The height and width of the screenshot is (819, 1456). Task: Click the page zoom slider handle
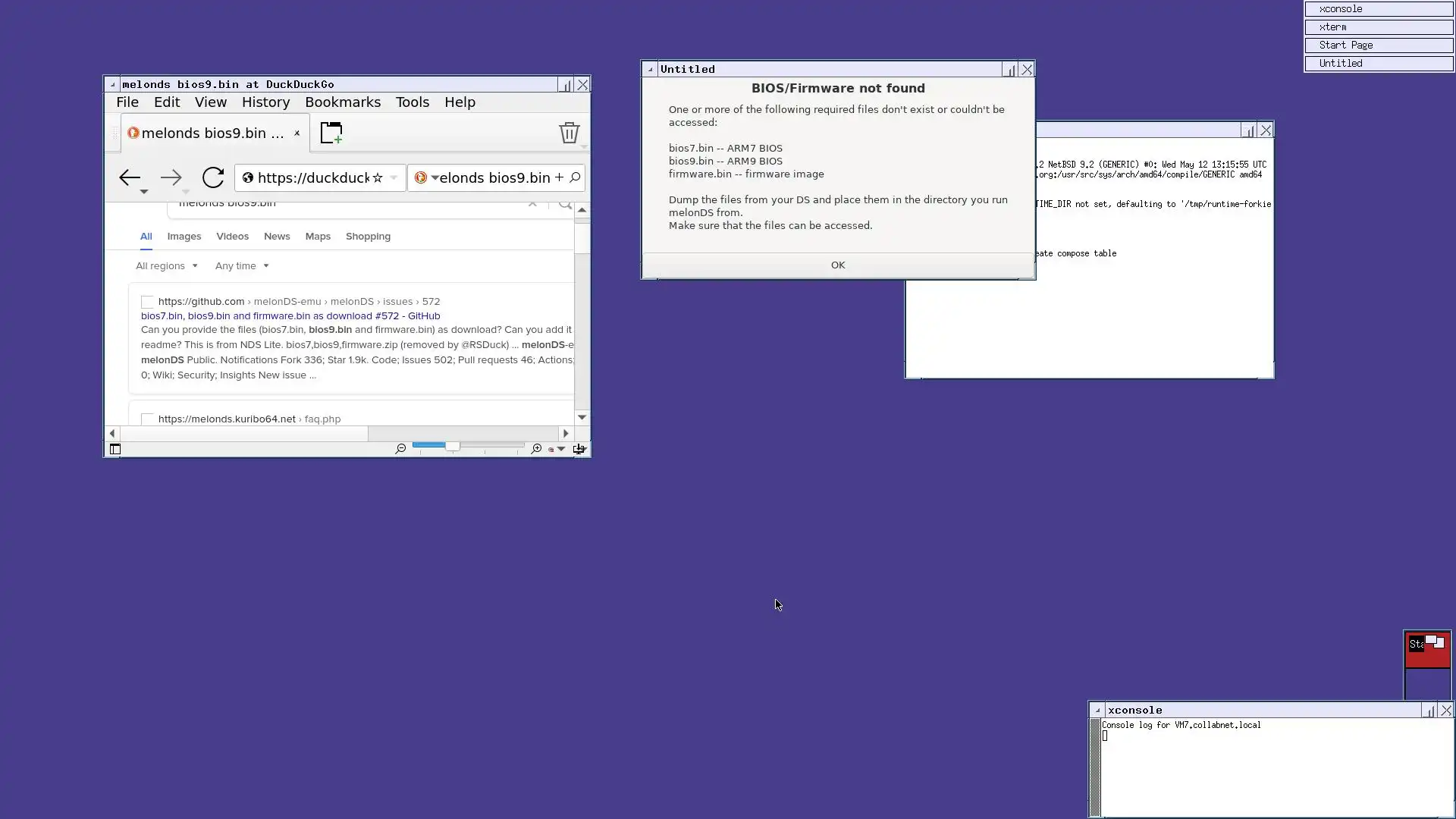452,447
